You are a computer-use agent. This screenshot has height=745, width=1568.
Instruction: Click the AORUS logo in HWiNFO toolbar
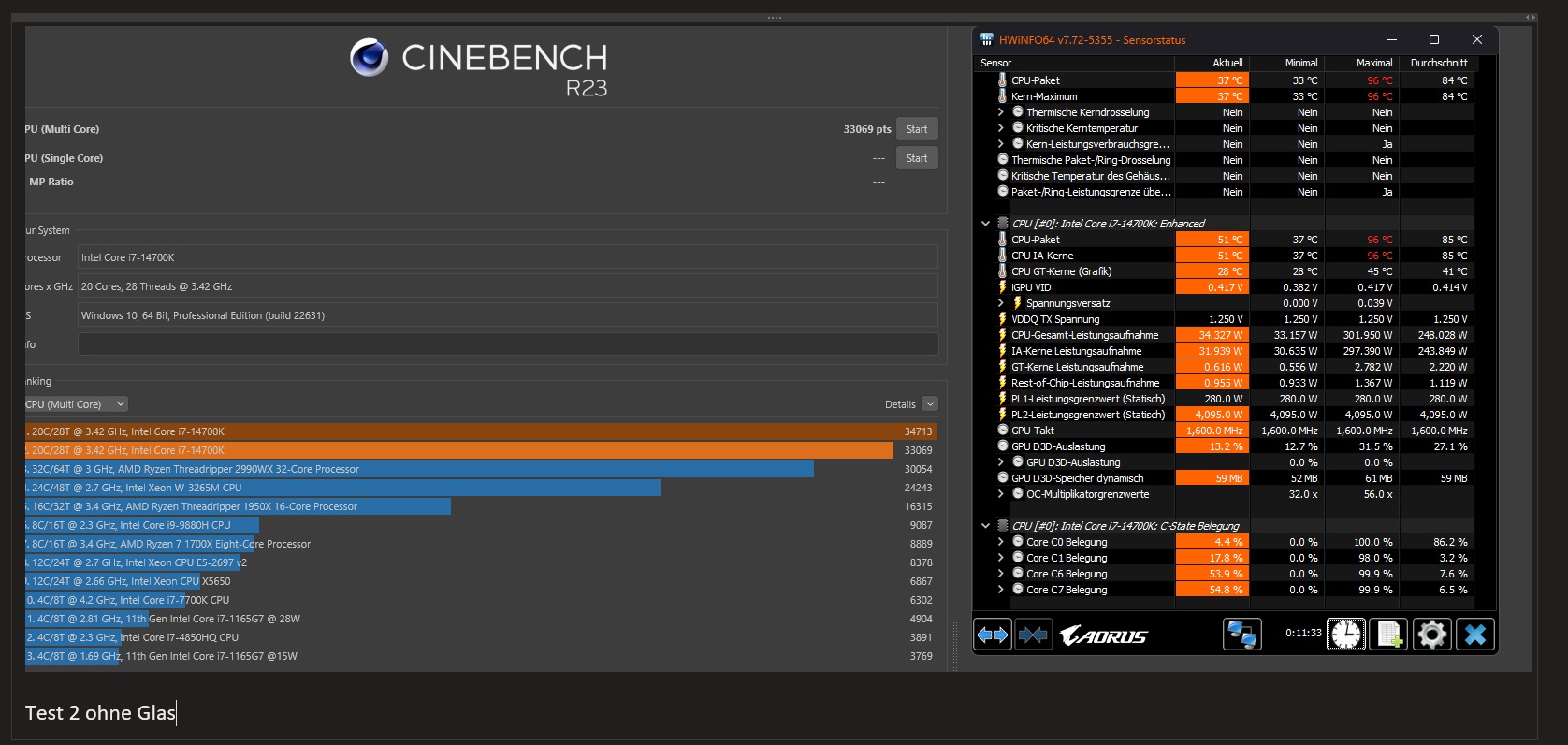tap(1104, 636)
